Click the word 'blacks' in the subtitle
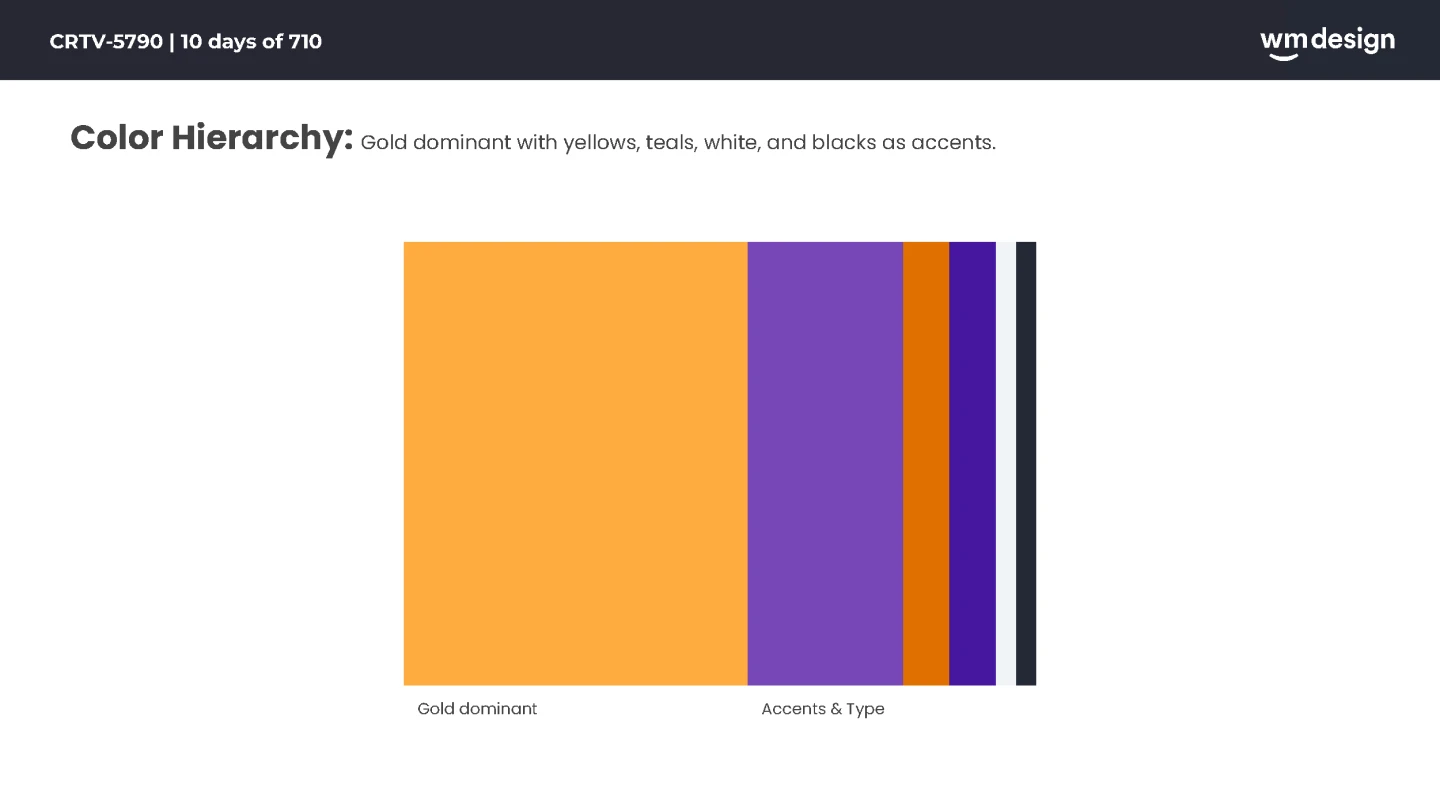 tap(844, 143)
